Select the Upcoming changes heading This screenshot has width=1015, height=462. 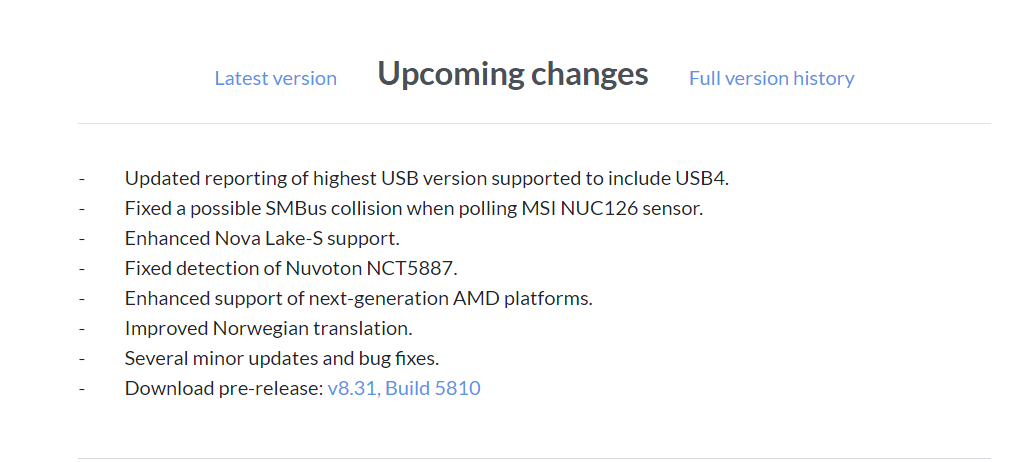(513, 74)
